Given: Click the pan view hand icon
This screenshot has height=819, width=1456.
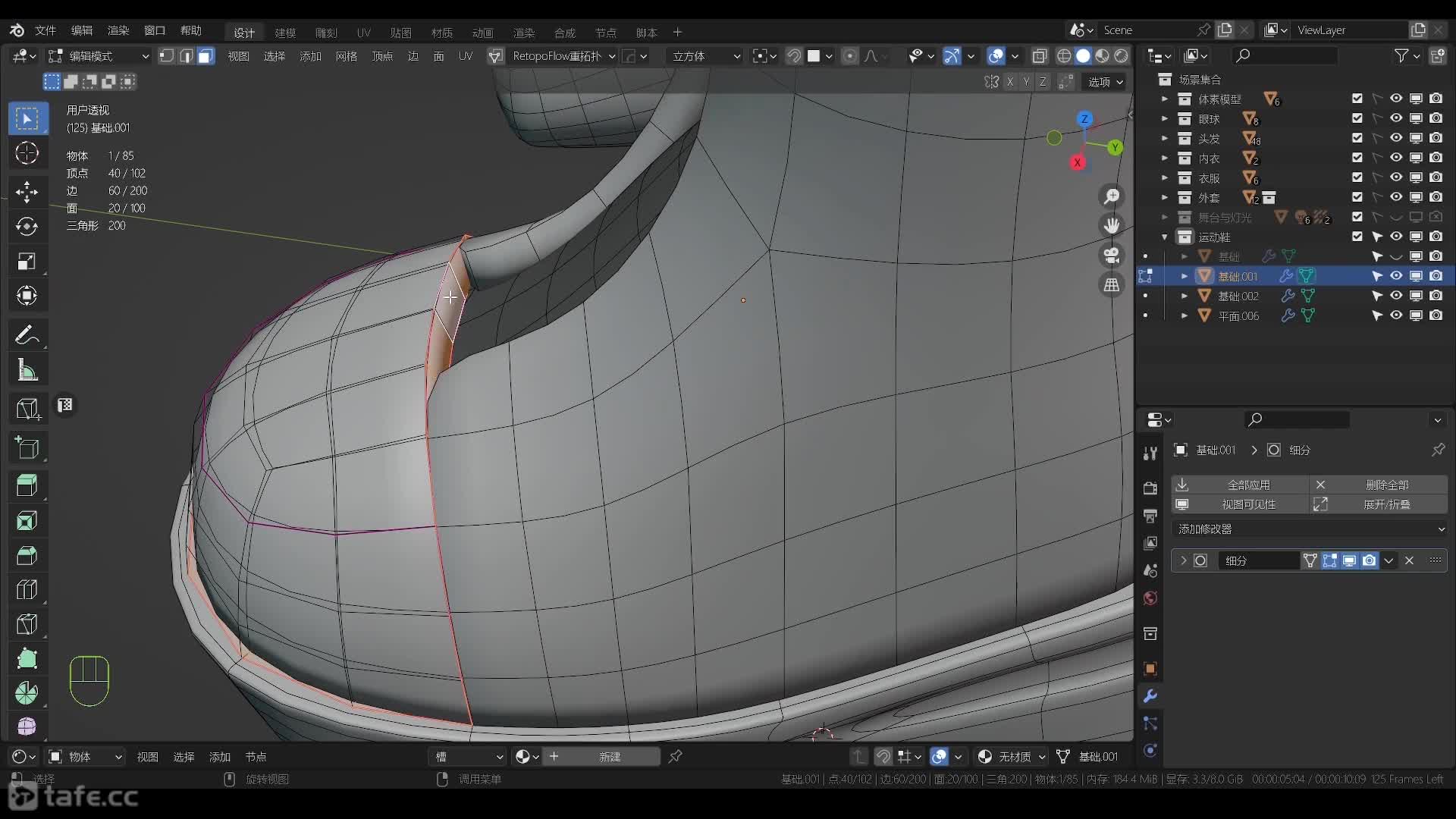Looking at the screenshot, I should (x=1112, y=226).
